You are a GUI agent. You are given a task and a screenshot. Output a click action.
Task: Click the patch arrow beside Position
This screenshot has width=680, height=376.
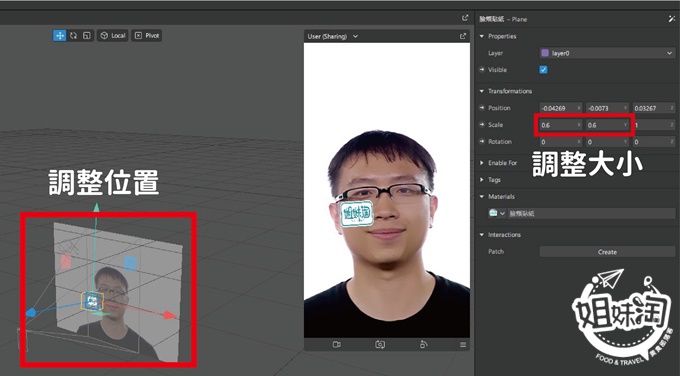pos(482,108)
